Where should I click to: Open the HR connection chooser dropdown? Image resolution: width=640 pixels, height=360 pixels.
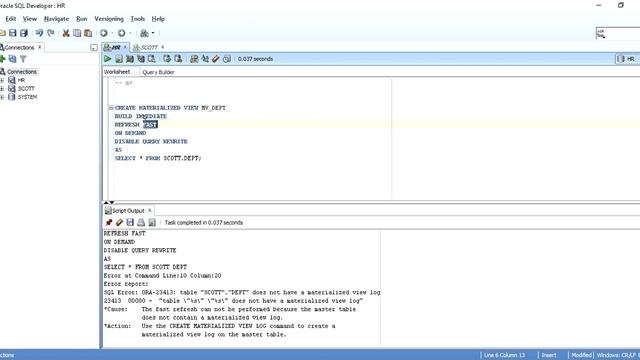627,59
